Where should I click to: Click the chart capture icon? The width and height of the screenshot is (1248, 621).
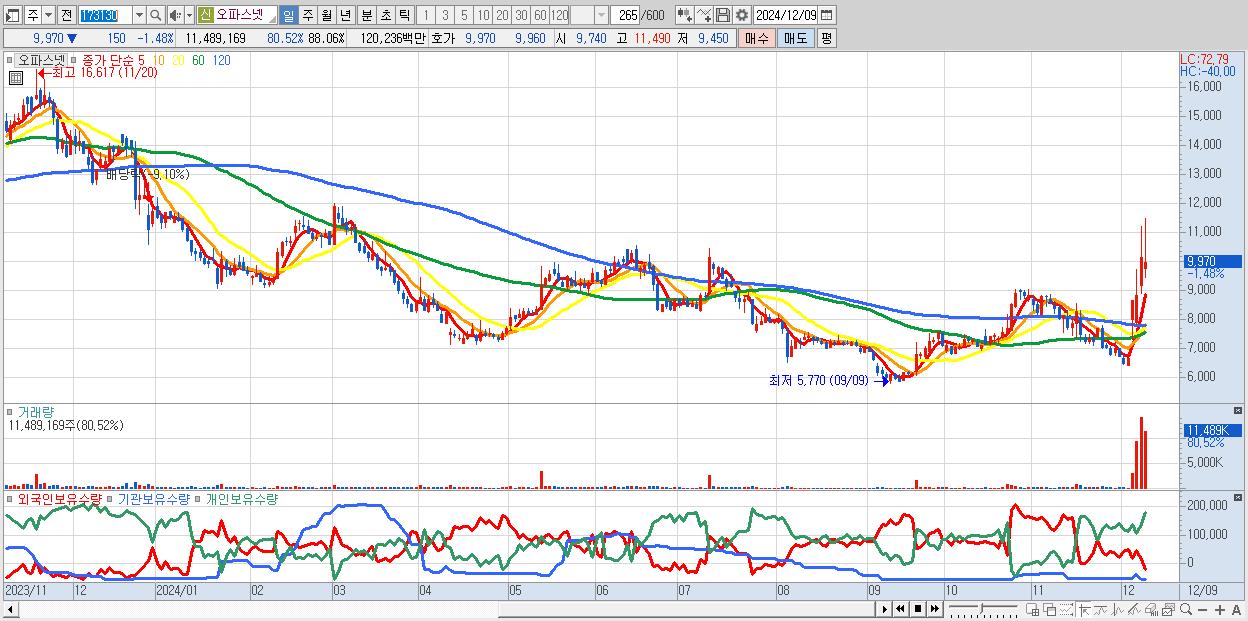(x=1168, y=609)
